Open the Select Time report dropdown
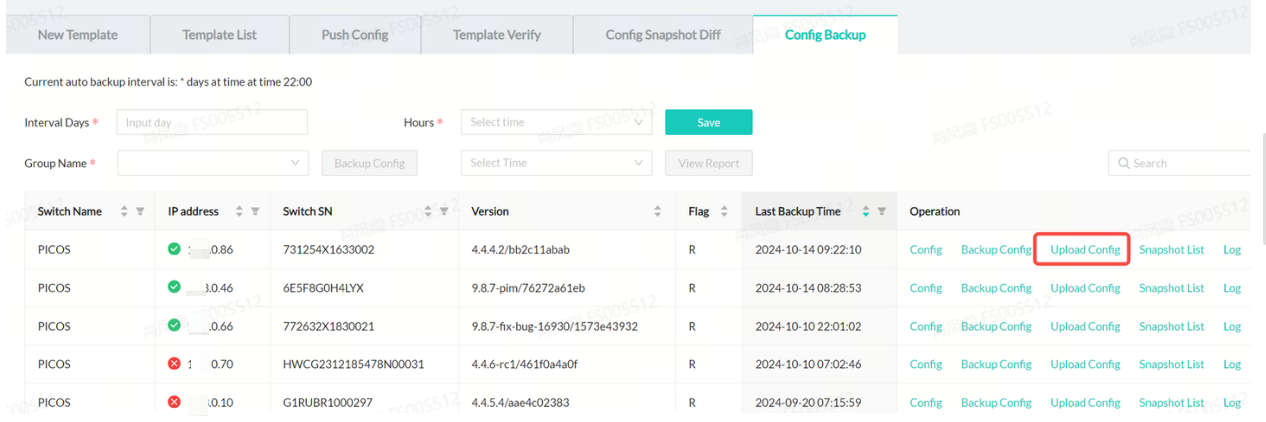The height and width of the screenshot is (422, 1266). point(555,163)
